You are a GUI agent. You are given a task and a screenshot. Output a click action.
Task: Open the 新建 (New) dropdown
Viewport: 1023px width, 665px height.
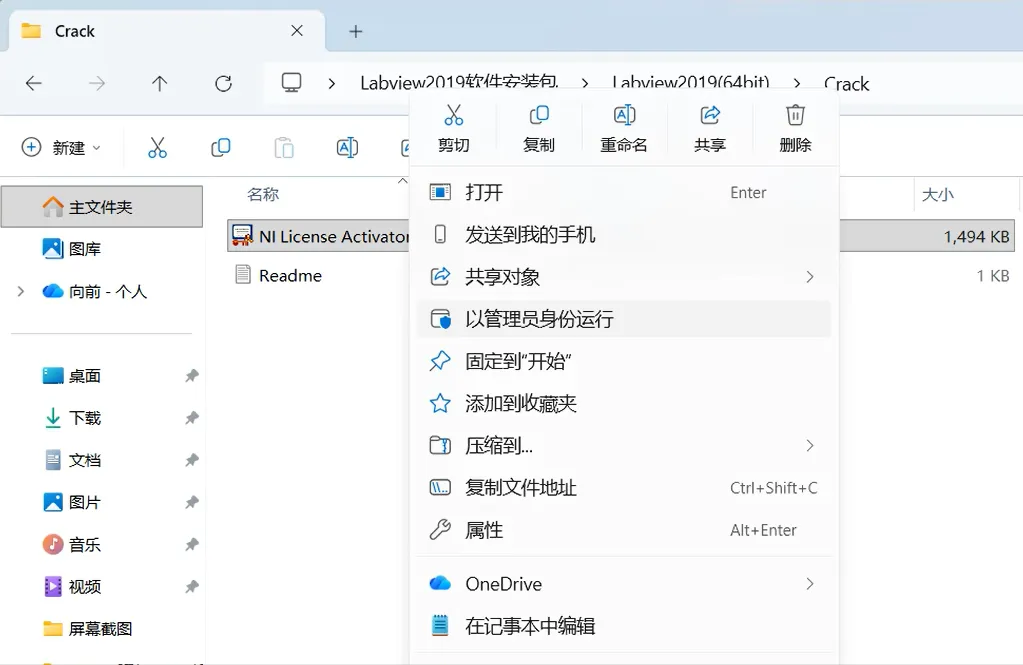point(61,147)
